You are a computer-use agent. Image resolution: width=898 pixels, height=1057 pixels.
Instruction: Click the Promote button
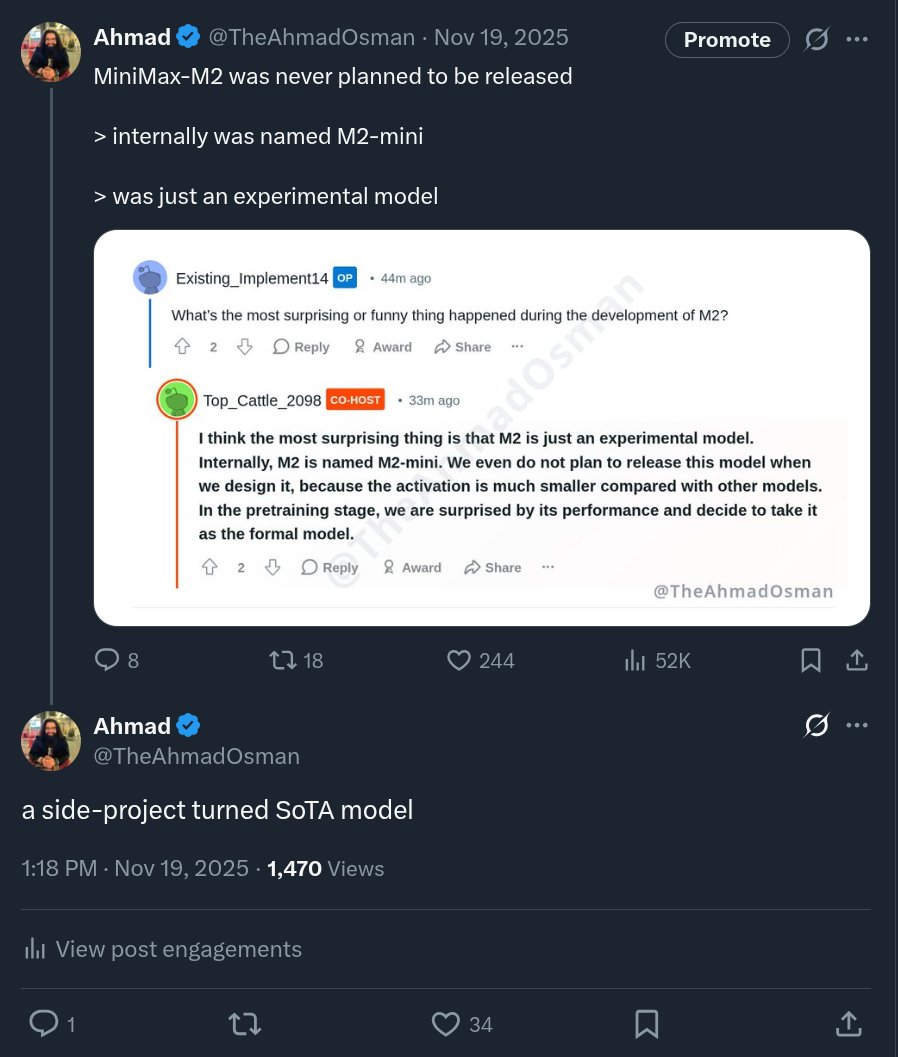727,40
